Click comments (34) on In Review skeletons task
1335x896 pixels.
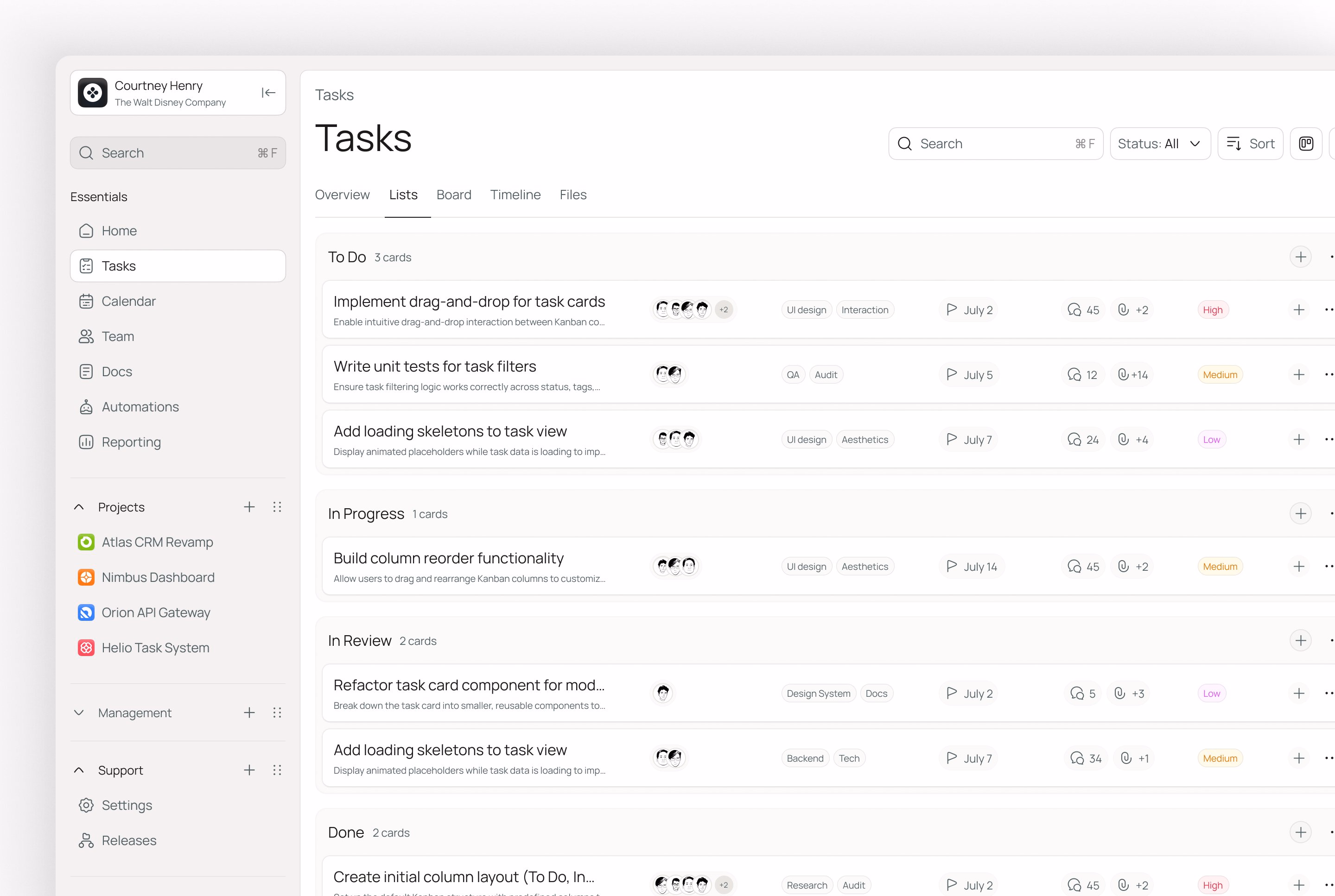(x=1086, y=758)
